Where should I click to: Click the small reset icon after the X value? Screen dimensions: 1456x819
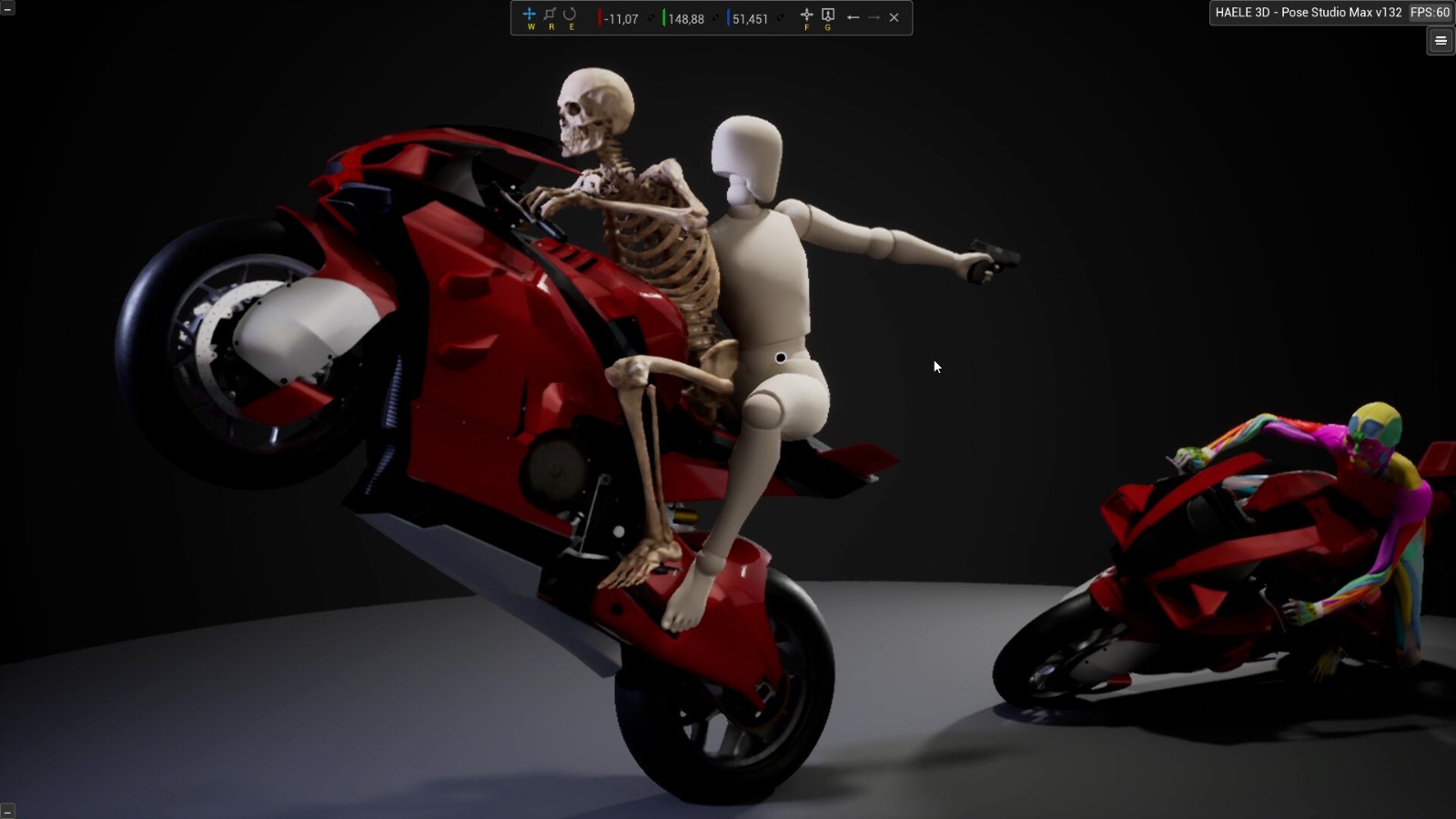[652, 18]
